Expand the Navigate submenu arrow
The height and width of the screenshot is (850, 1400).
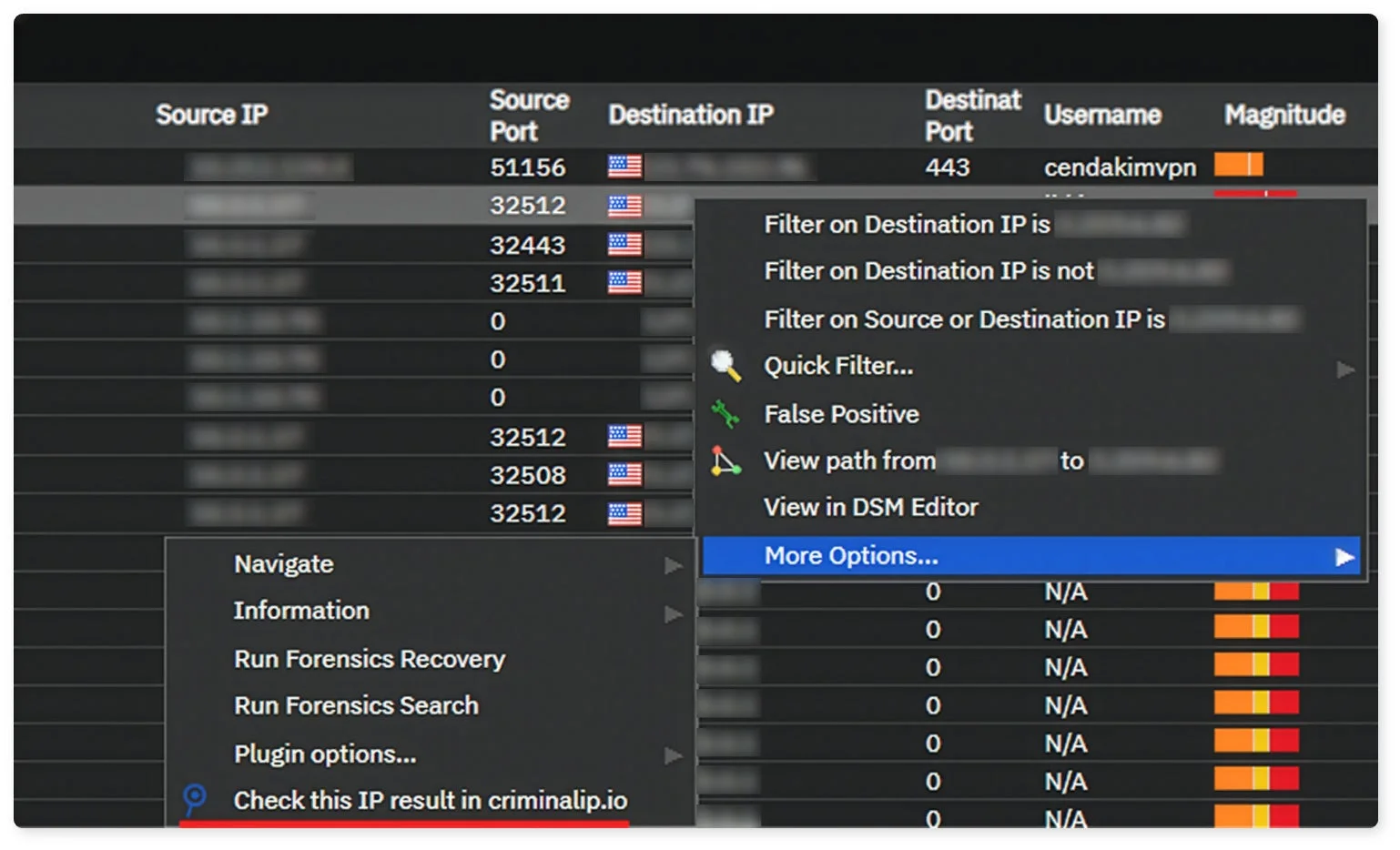[673, 565]
